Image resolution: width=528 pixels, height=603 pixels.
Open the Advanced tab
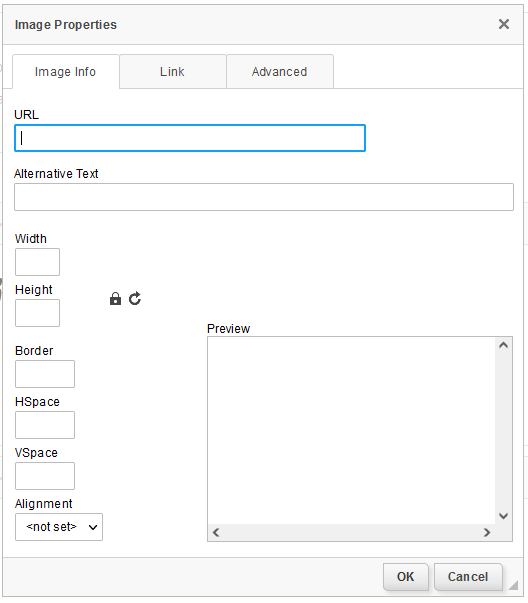pyautogui.click(x=280, y=72)
